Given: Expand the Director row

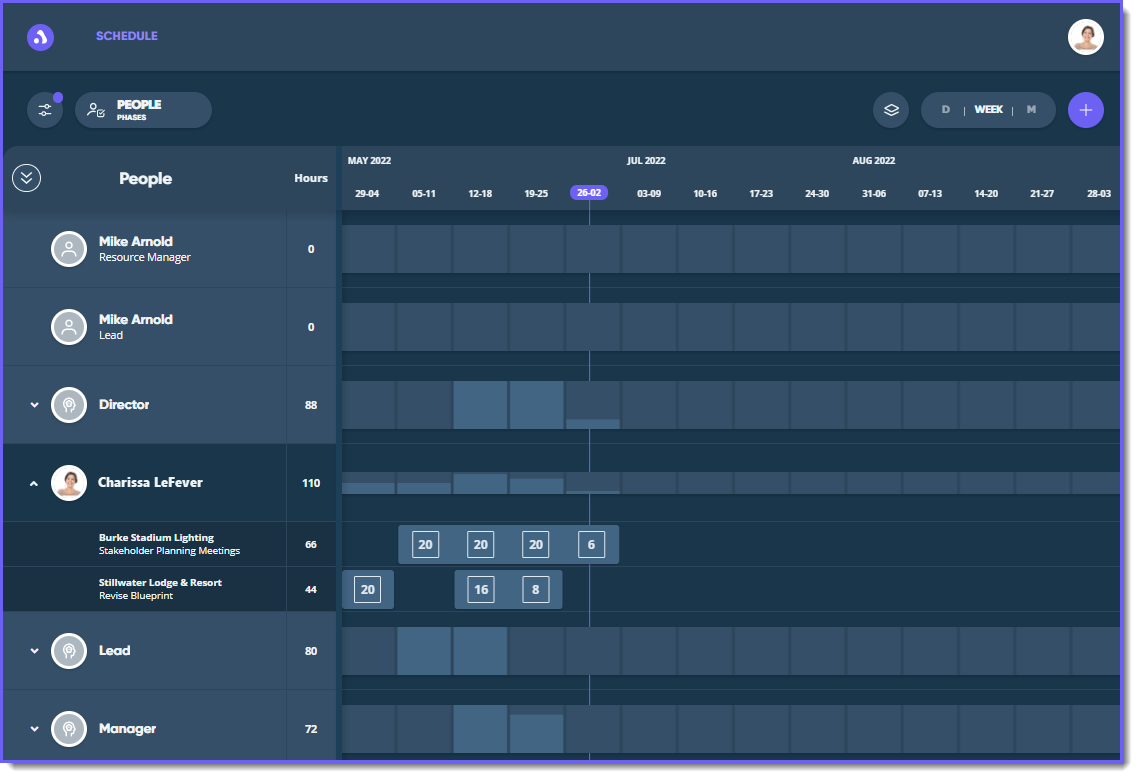Looking at the screenshot, I should [34, 405].
